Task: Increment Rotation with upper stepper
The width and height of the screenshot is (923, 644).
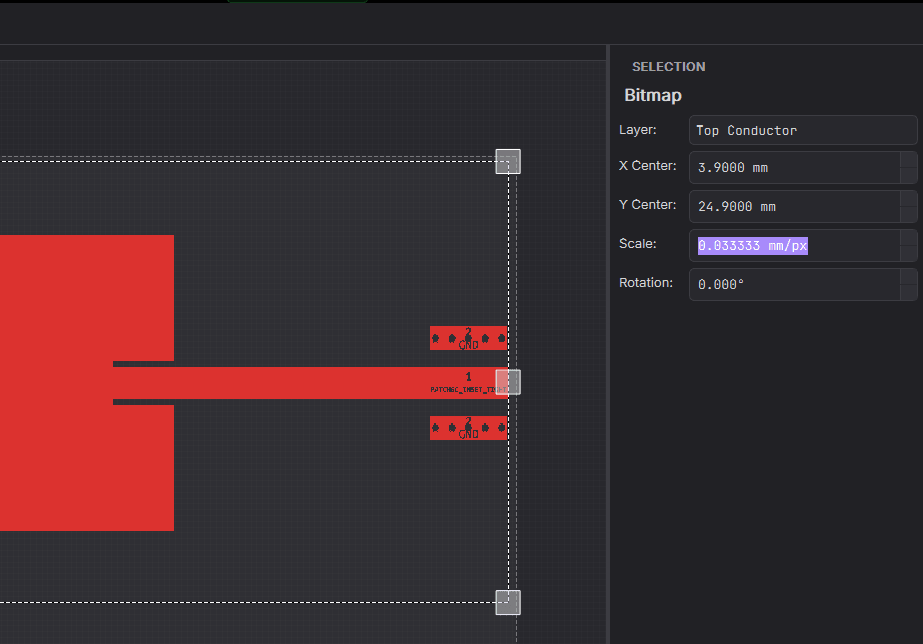Action: coord(908,277)
